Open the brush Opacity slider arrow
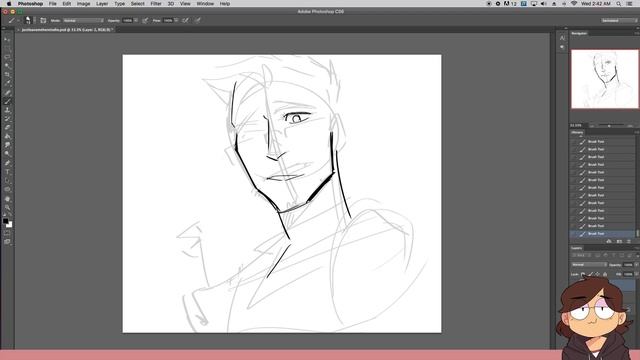640x360 pixels. click(x=136, y=20)
